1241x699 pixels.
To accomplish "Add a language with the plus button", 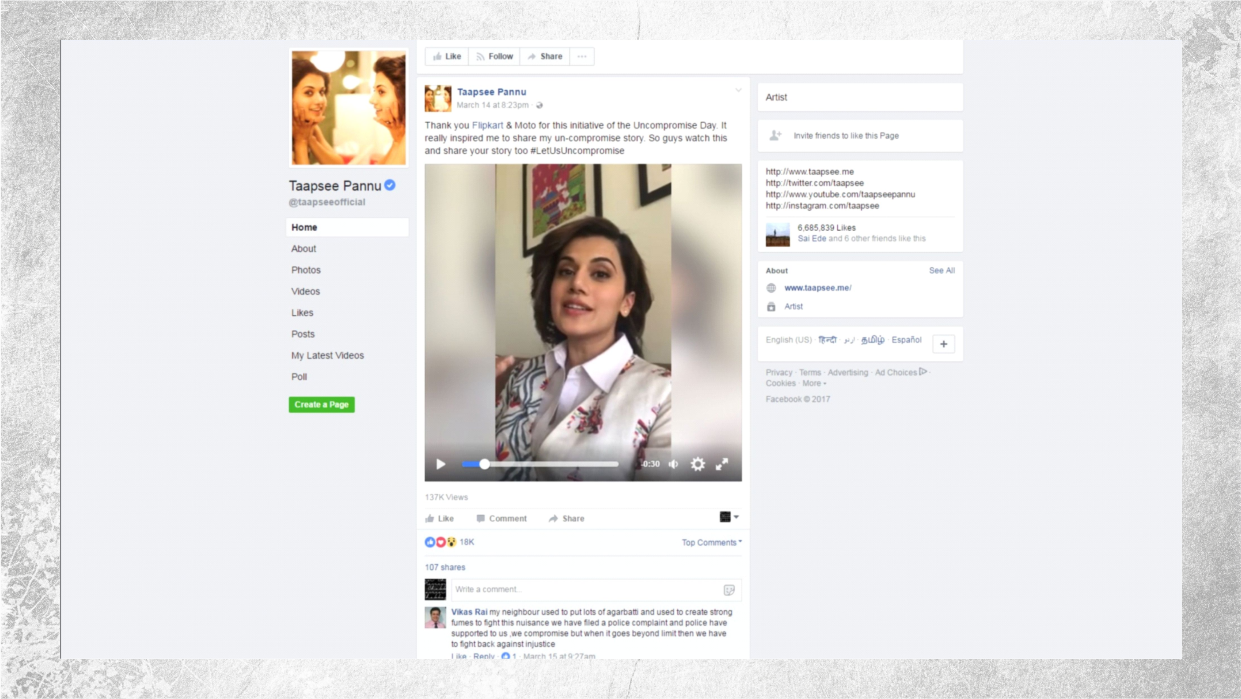I will pos(943,344).
